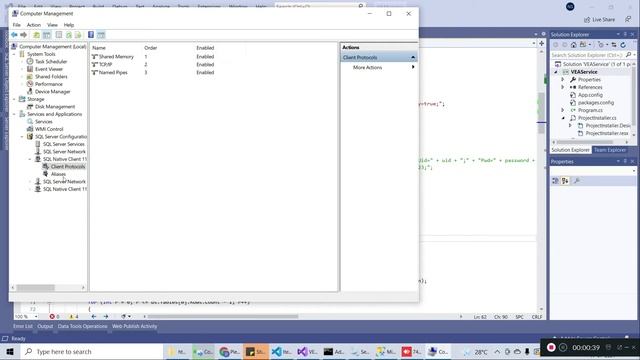Image resolution: width=640 pixels, height=360 pixels.
Task: Expand the References node in Solution Explorer
Action: pyautogui.click(x=562, y=87)
